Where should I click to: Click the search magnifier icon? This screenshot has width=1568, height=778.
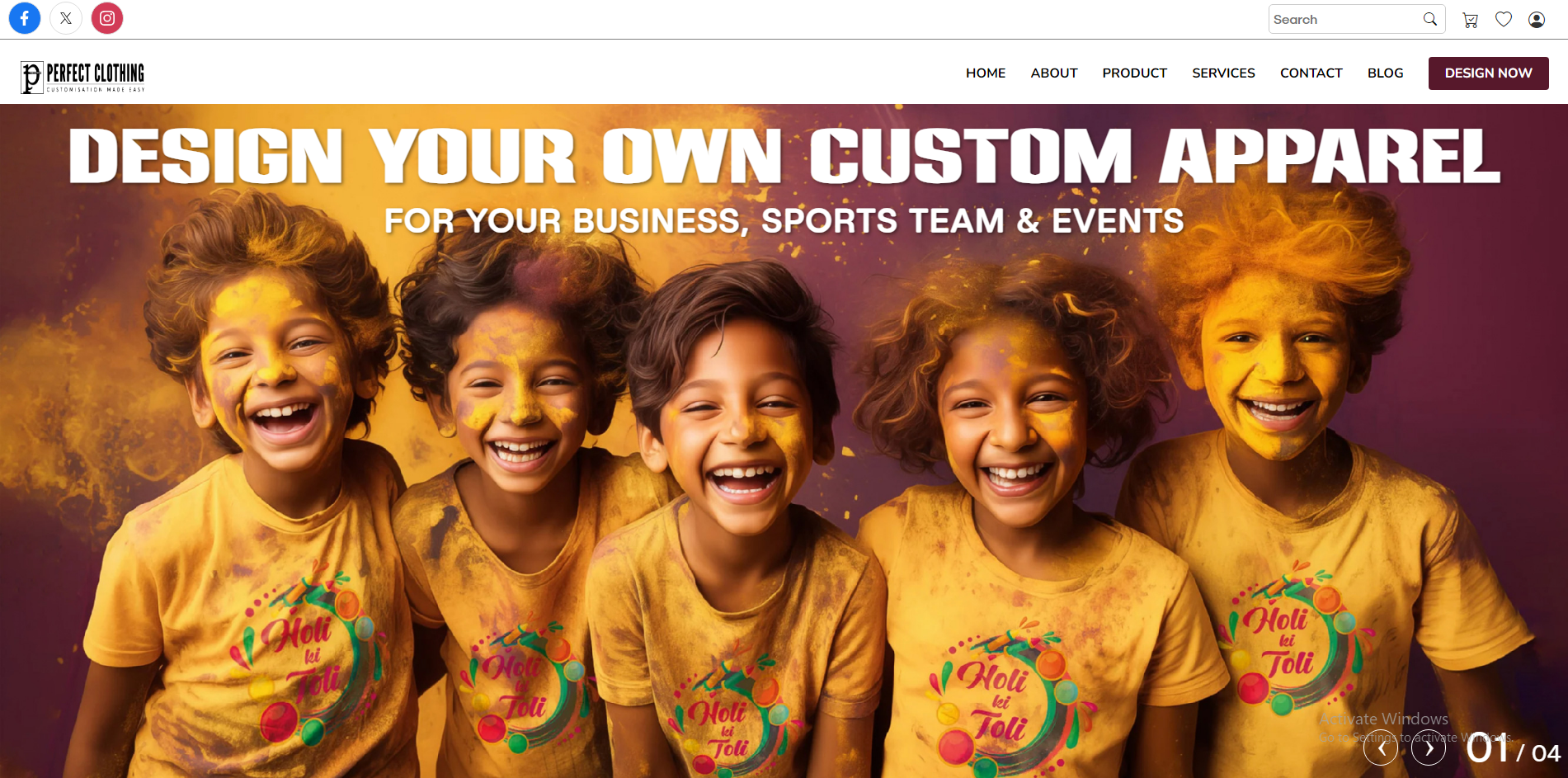(1430, 19)
